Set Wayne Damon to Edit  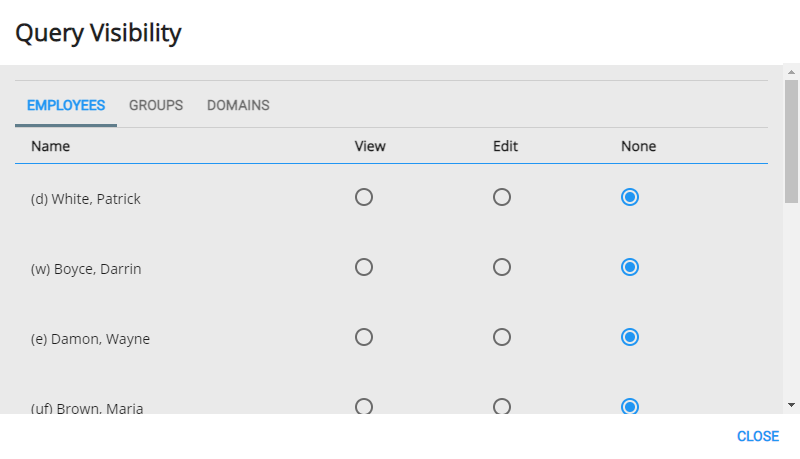tap(502, 337)
